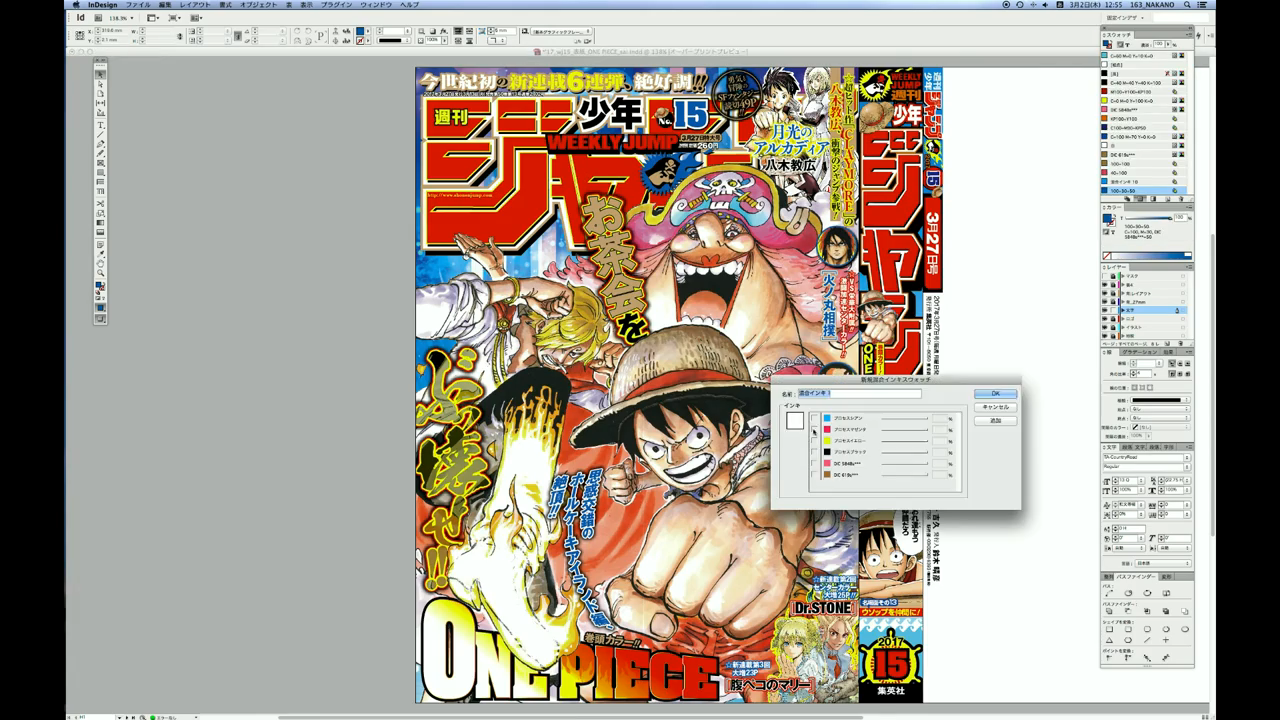Expand the 文字 layer
The width and height of the screenshot is (1280, 720).
[x=1122, y=310]
